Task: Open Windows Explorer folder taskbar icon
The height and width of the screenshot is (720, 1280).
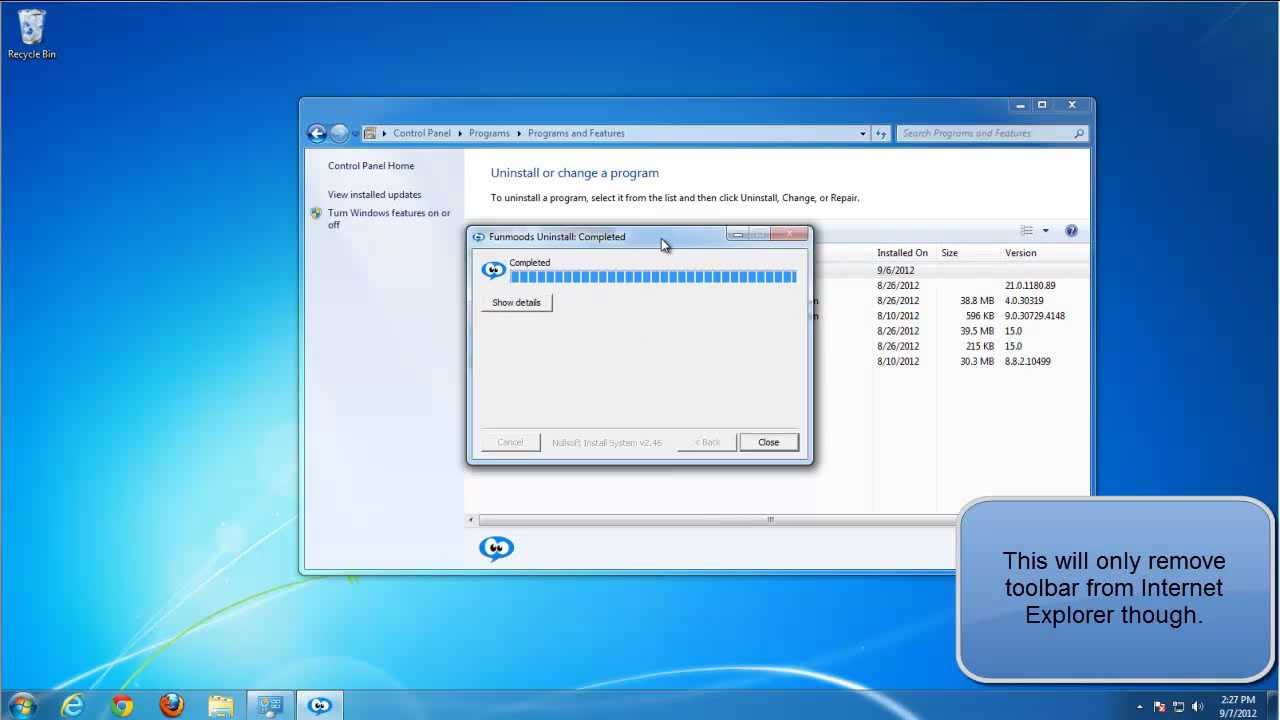Action: 221,706
